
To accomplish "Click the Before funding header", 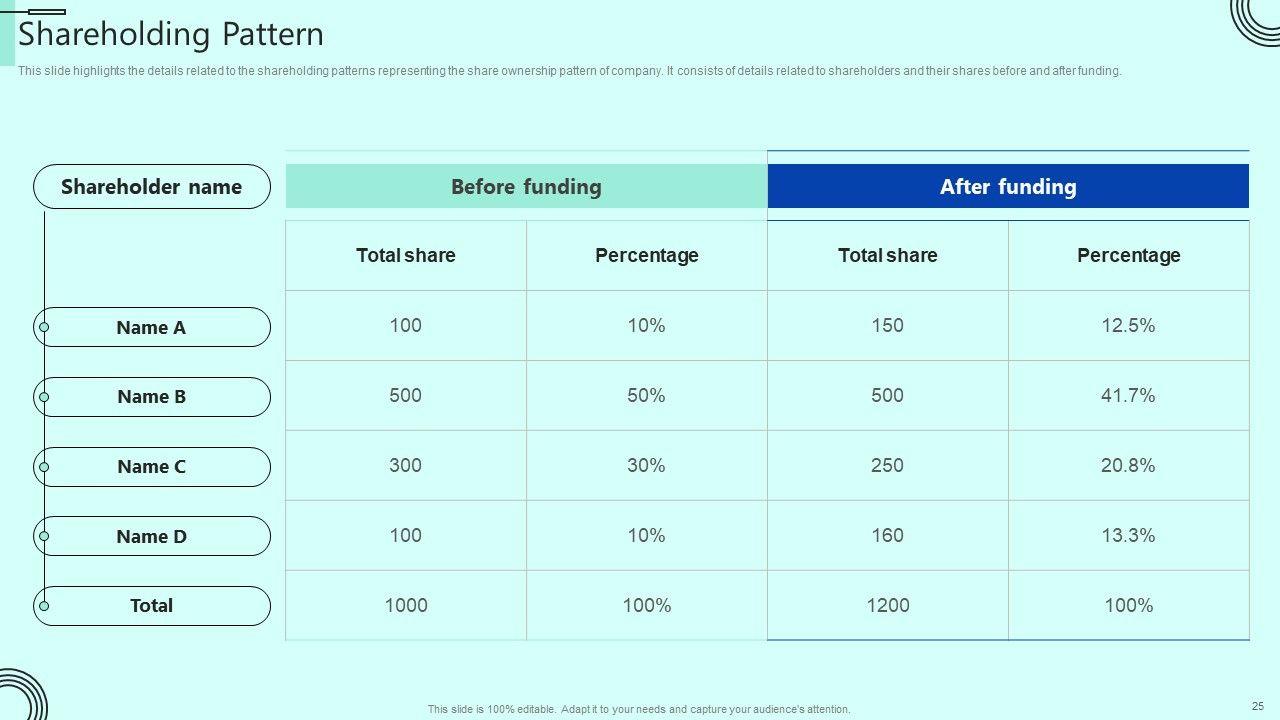I will [x=526, y=187].
